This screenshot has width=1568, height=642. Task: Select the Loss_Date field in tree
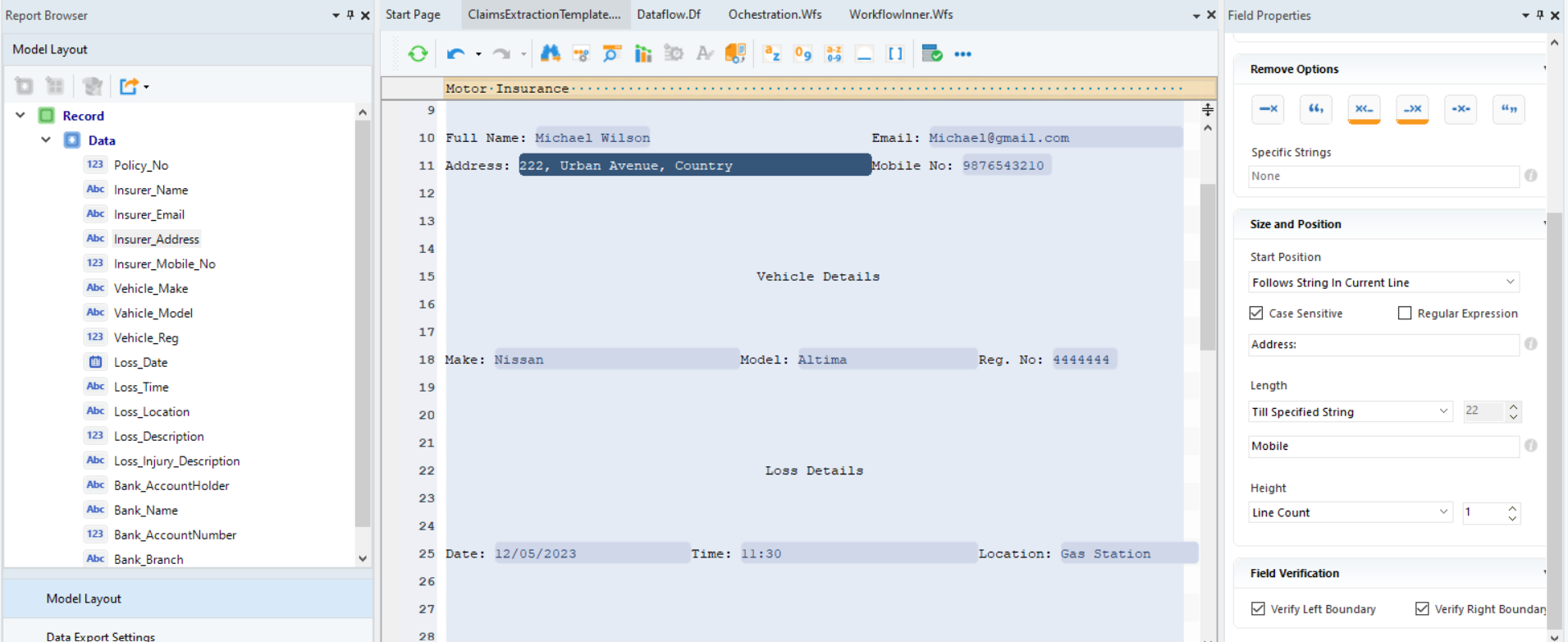click(x=140, y=362)
